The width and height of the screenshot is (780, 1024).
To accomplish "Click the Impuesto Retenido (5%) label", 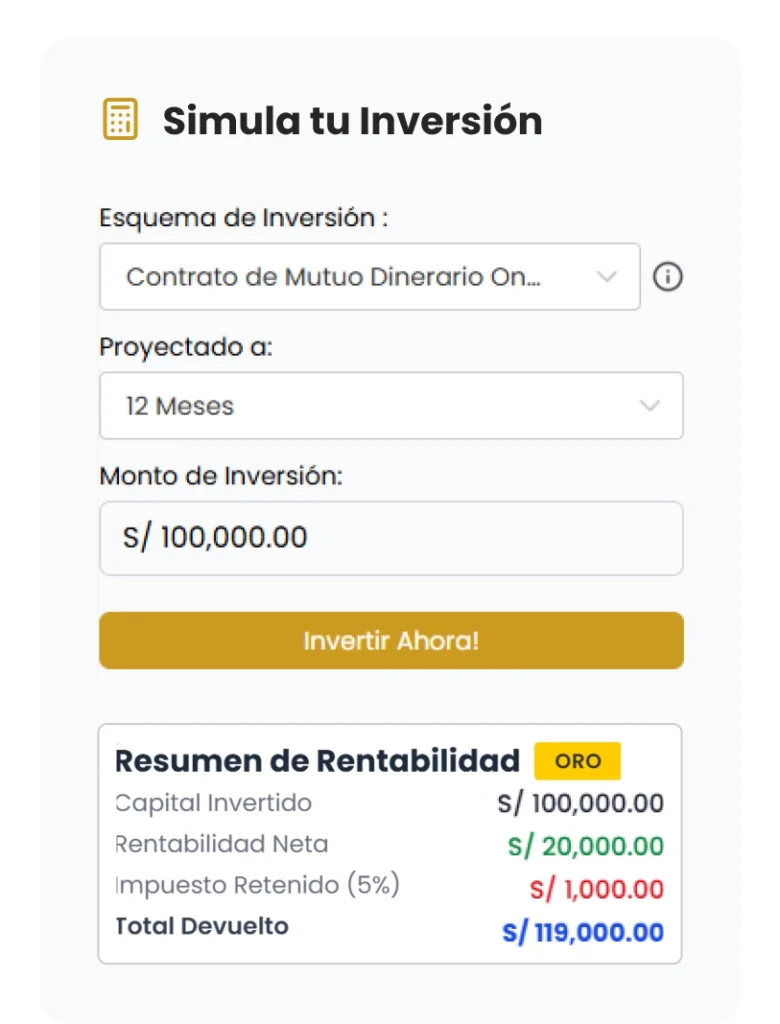I will click(x=258, y=886).
